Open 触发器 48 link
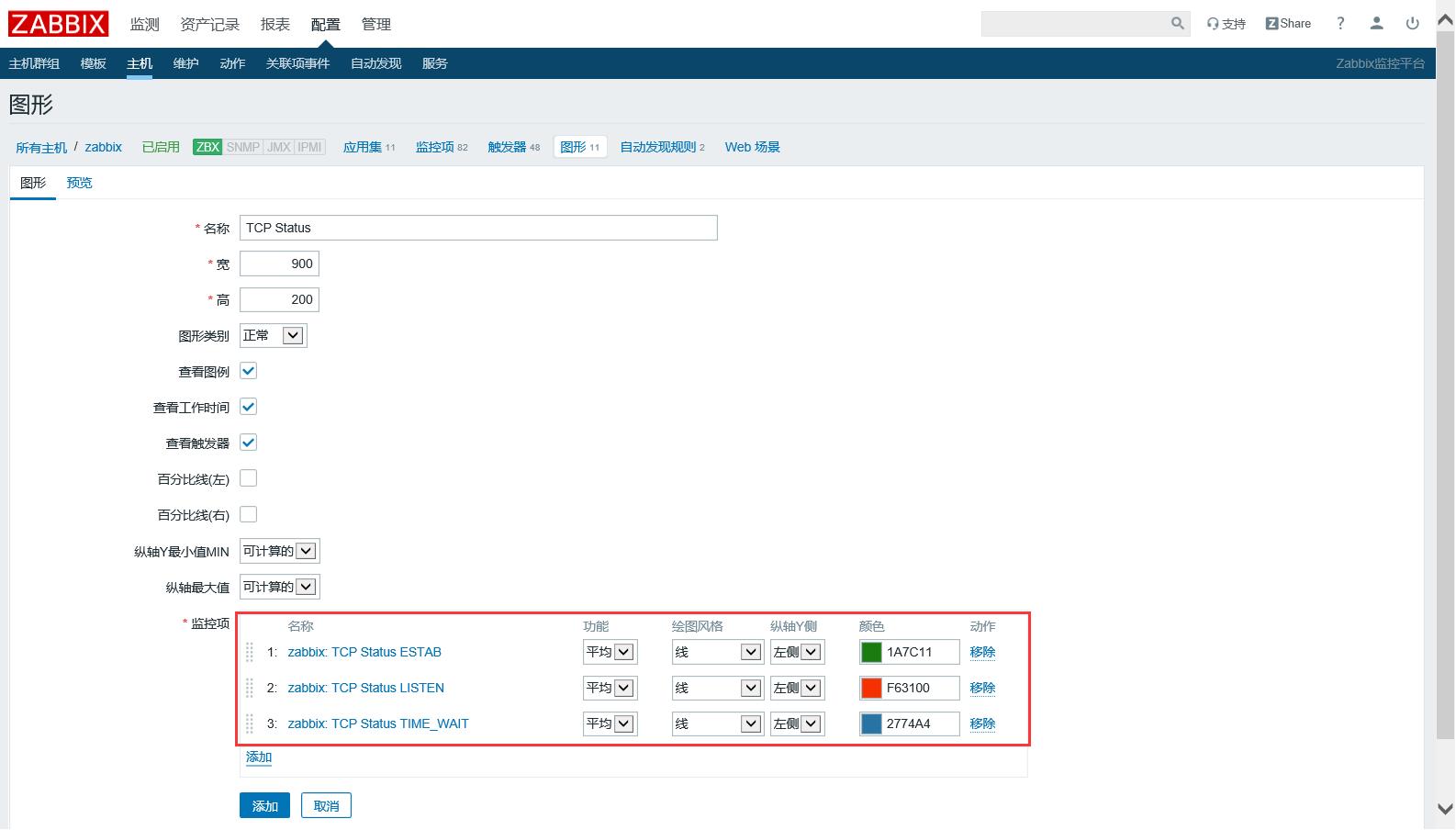This screenshot has height=830, width=1456. [x=513, y=147]
